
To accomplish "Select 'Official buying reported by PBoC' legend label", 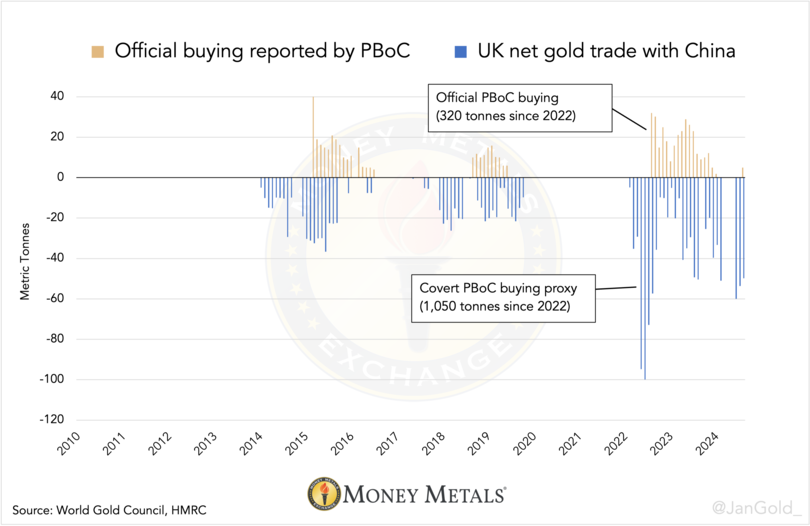I will tap(262, 50).
